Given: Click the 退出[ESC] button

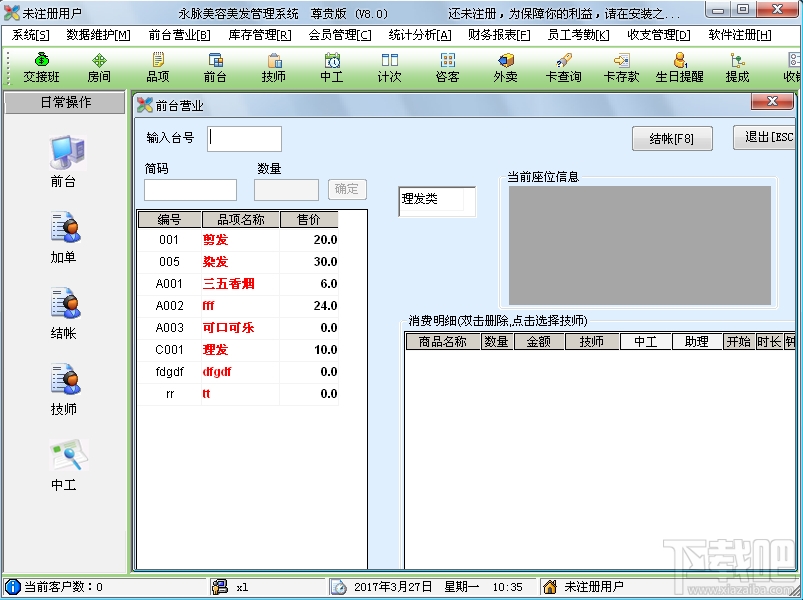Looking at the screenshot, I should (x=765, y=137).
